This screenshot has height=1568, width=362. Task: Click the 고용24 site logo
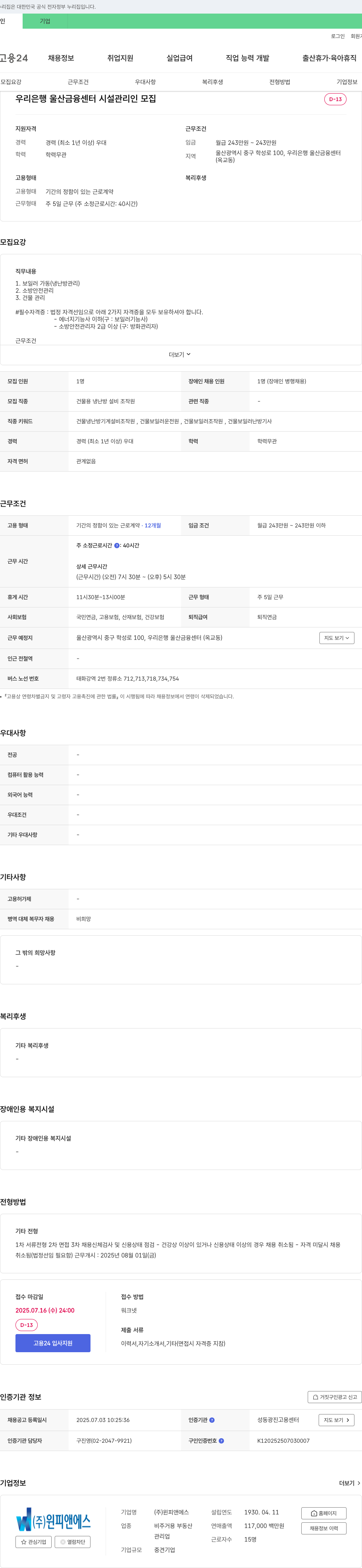[14, 58]
